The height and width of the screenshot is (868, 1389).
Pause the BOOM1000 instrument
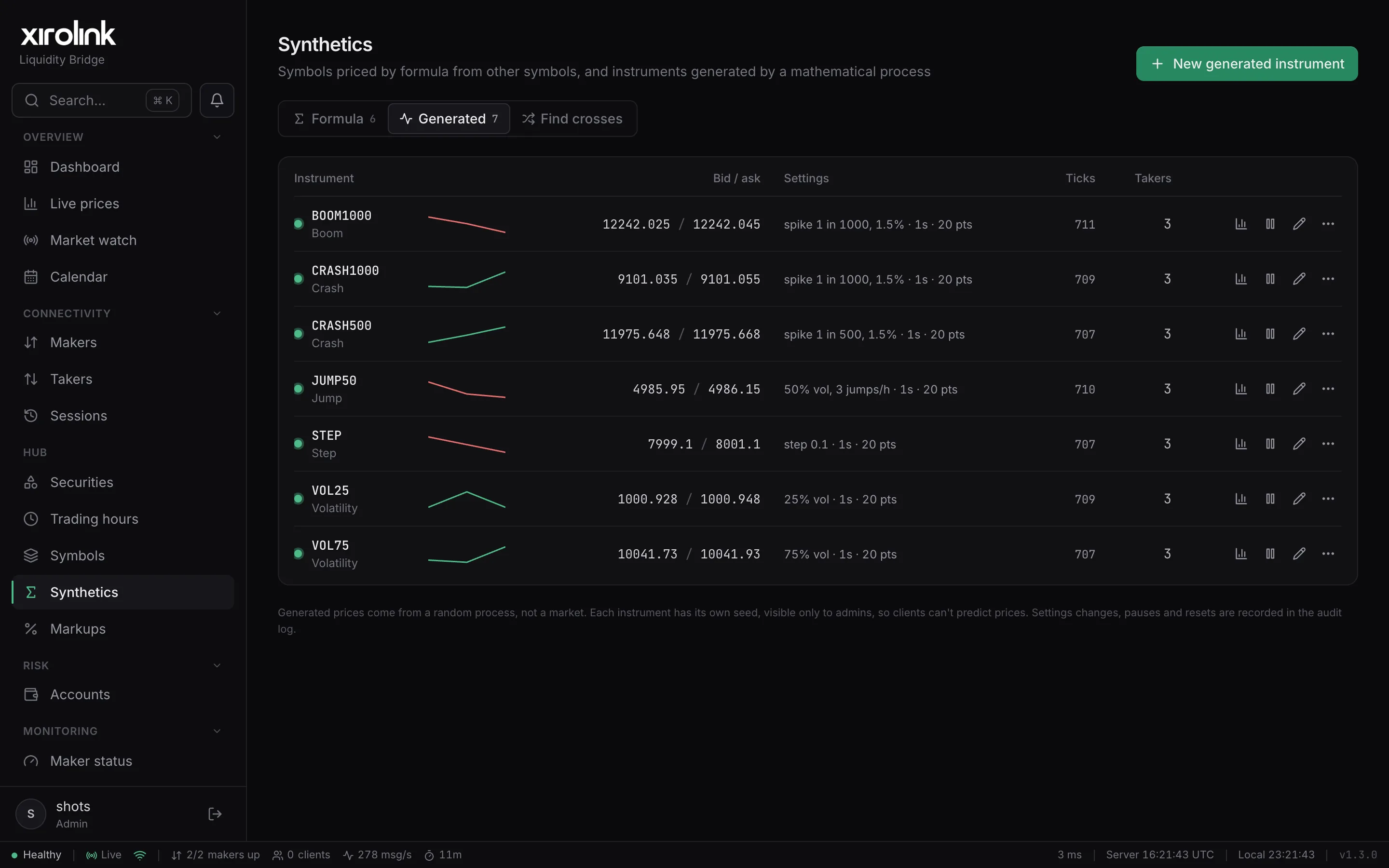pyautogui.click(x=1270, y=224)
